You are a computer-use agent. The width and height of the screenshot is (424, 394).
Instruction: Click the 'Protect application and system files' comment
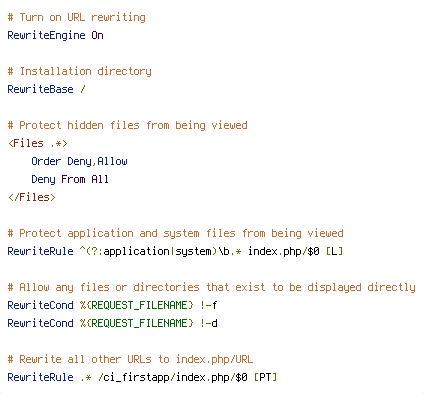[175, 233]
